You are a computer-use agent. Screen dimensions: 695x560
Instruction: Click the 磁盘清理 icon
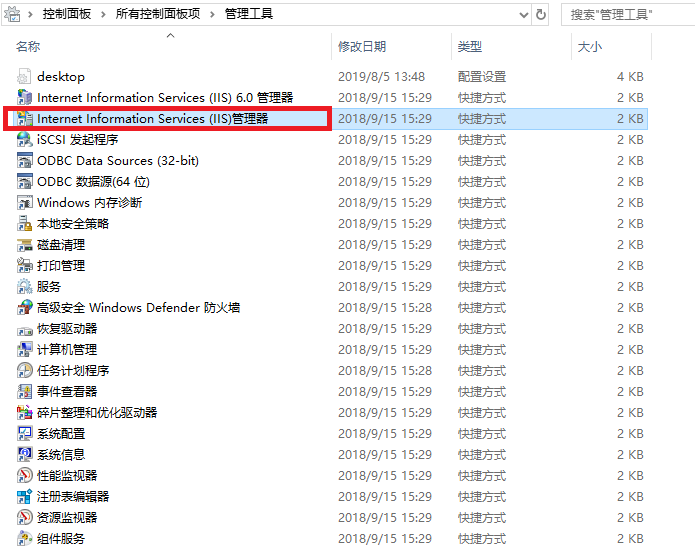[x=24, y=245]
